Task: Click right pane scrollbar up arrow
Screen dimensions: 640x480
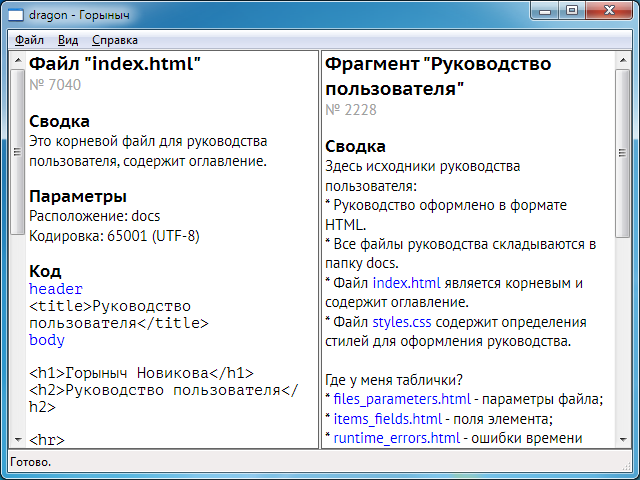Action: (x=622, y=60)
